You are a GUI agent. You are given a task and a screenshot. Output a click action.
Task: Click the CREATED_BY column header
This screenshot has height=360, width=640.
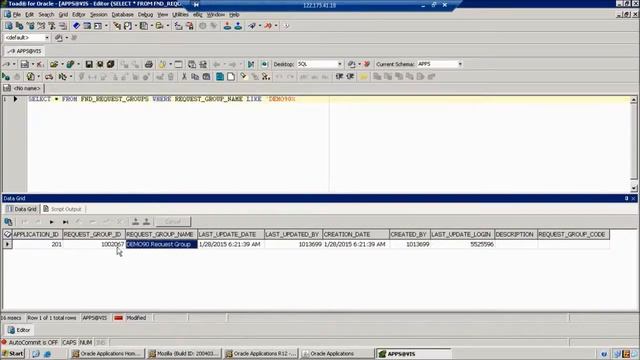[409, 234]
